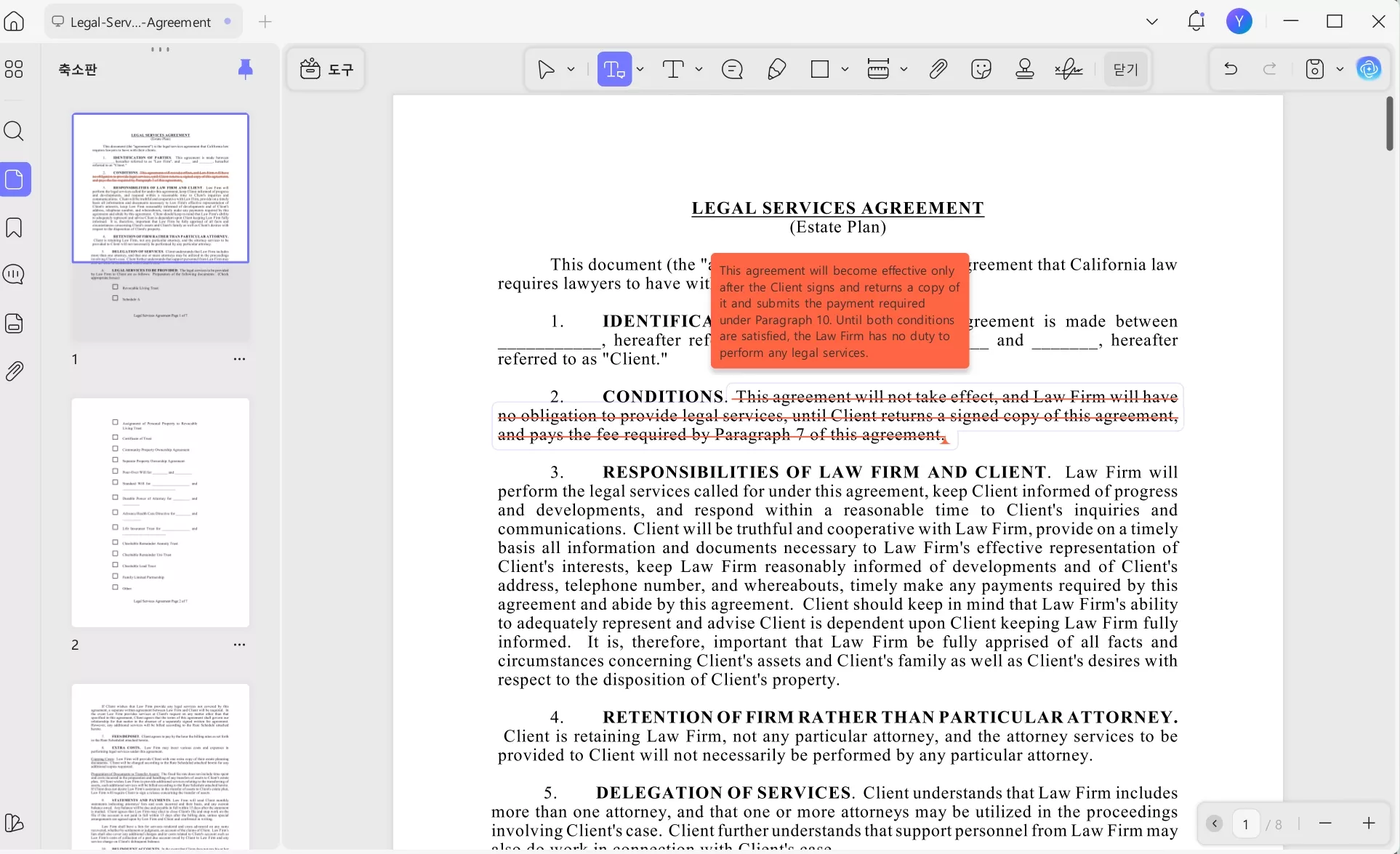Select the pencil drawing tool

click(776, 69)
